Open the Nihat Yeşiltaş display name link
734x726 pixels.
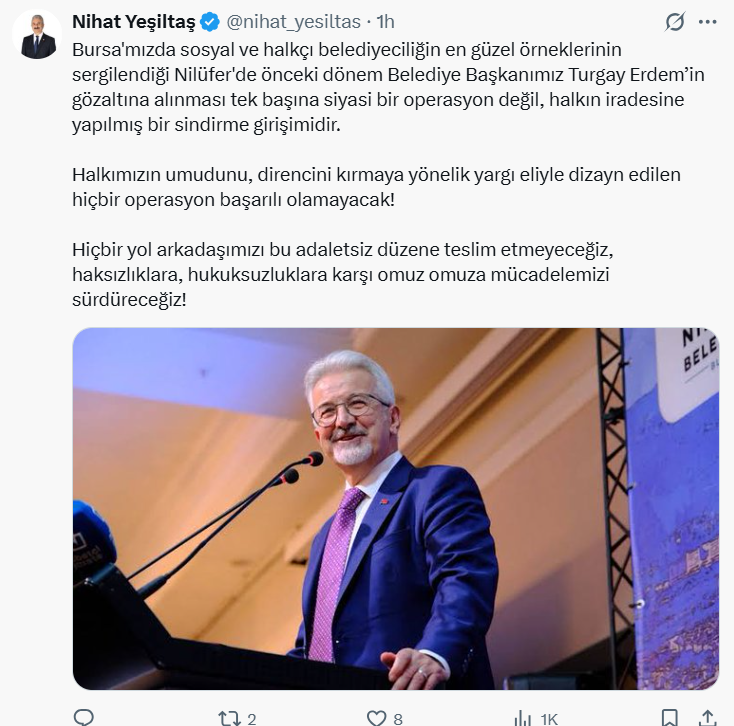click(134, 22)
